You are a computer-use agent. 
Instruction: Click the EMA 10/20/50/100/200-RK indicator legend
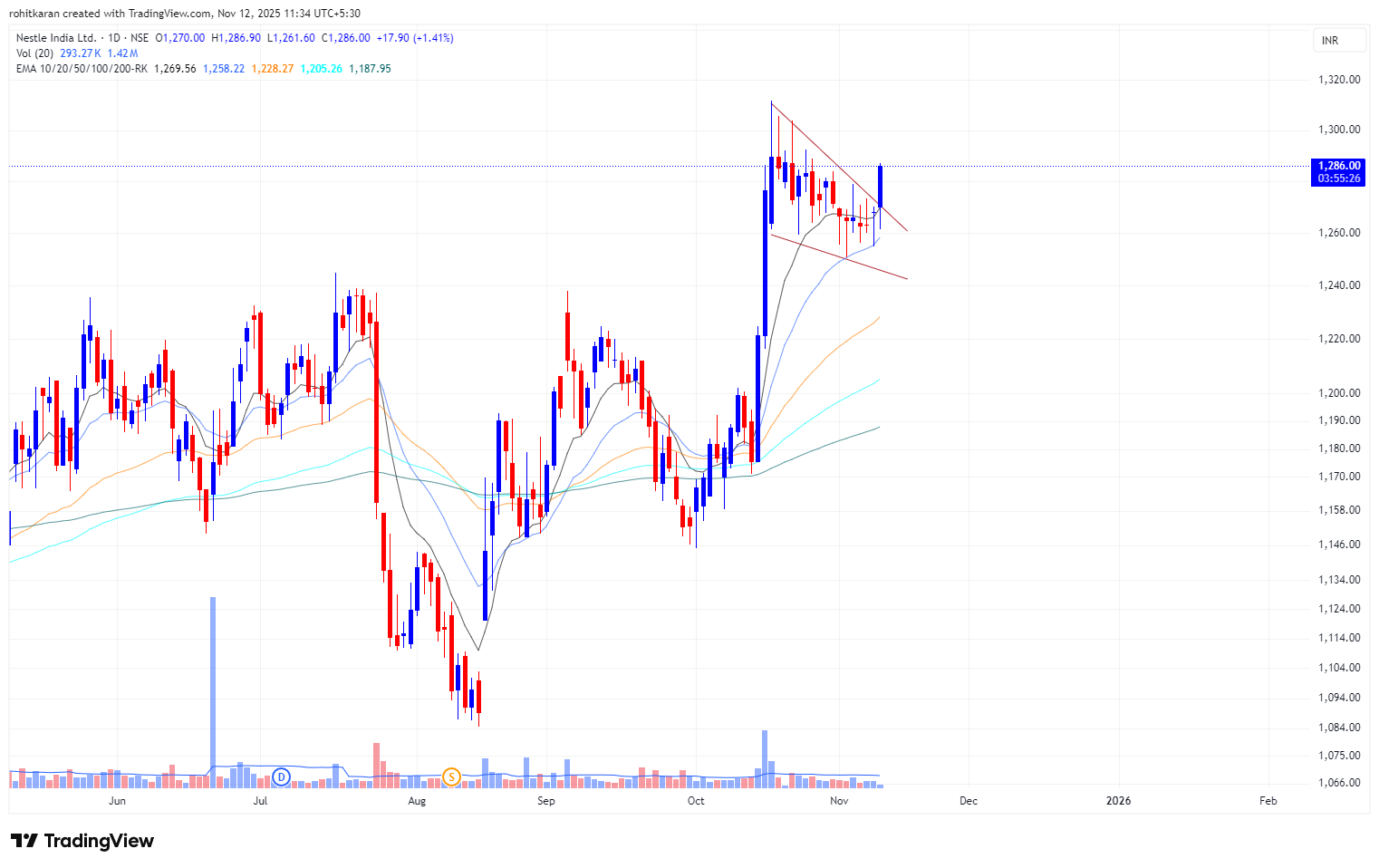click(82, 69)
